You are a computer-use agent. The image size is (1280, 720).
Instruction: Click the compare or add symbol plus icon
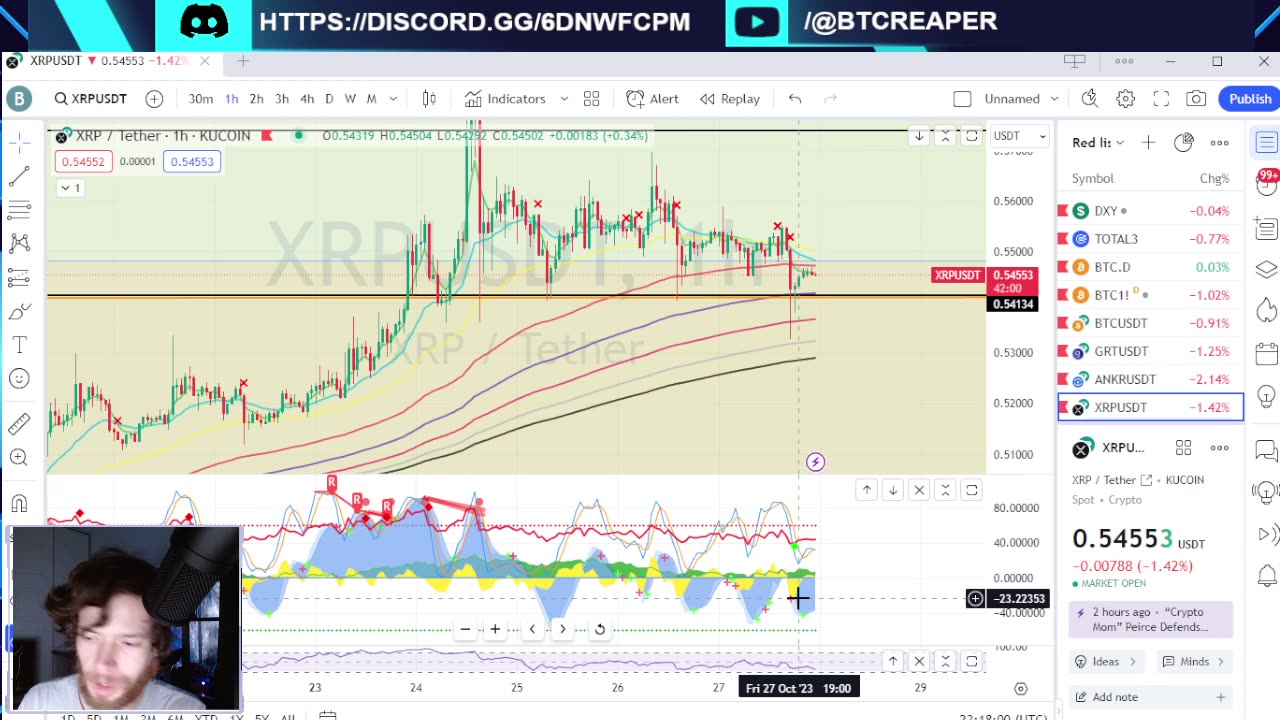click(x=154, y=98)
